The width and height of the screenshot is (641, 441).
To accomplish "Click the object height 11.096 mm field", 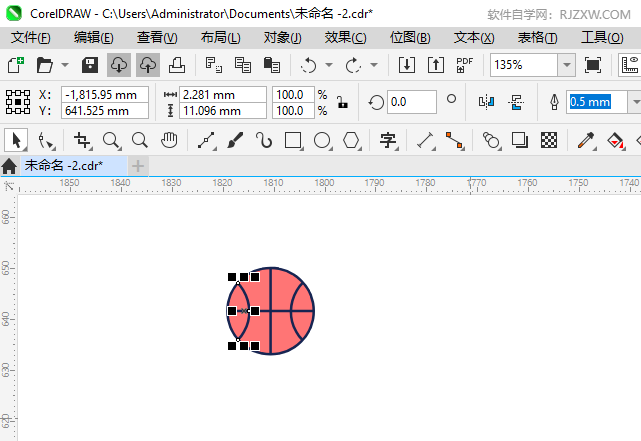I will tap(223, 111).
